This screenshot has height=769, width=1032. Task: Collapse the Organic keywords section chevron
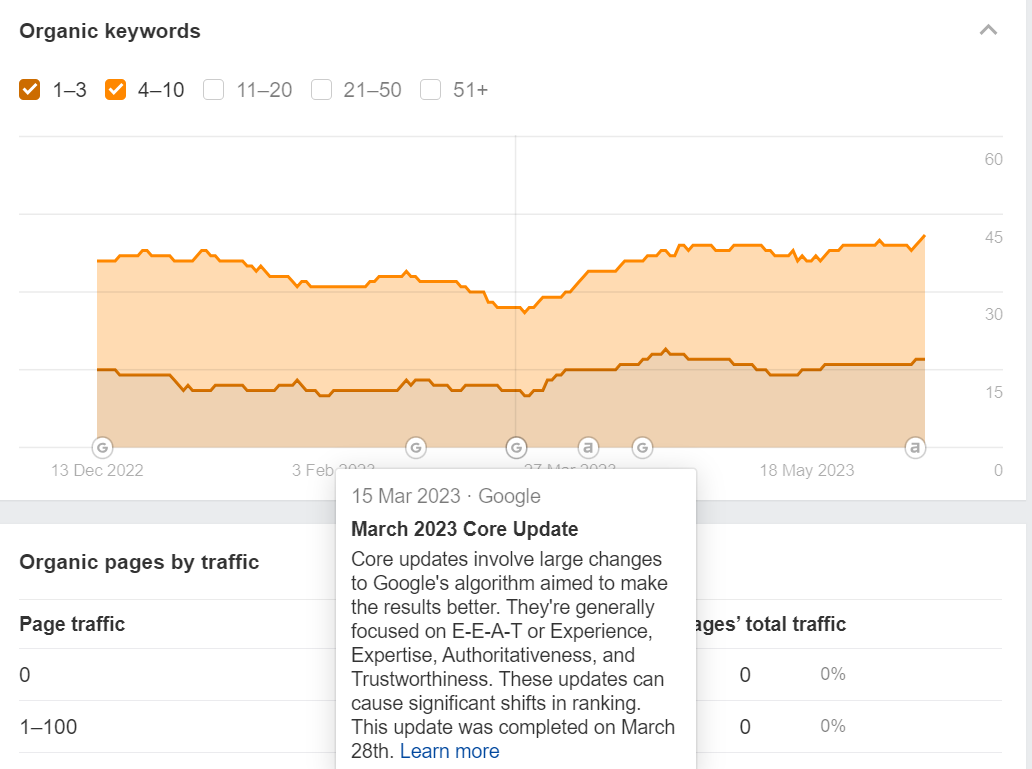(988, 30)
